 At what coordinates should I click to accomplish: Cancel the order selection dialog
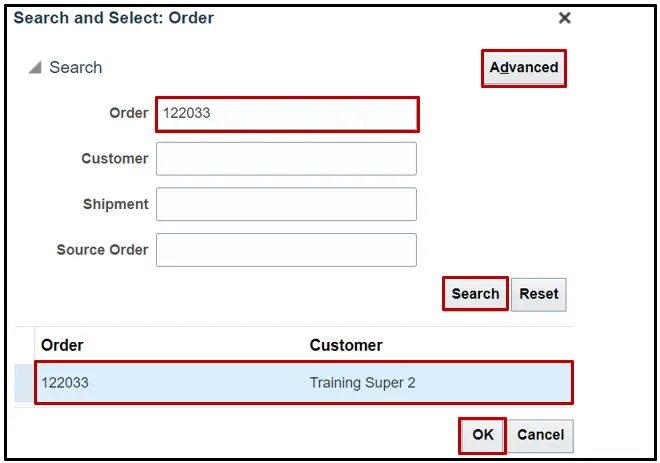click(540, 435)
